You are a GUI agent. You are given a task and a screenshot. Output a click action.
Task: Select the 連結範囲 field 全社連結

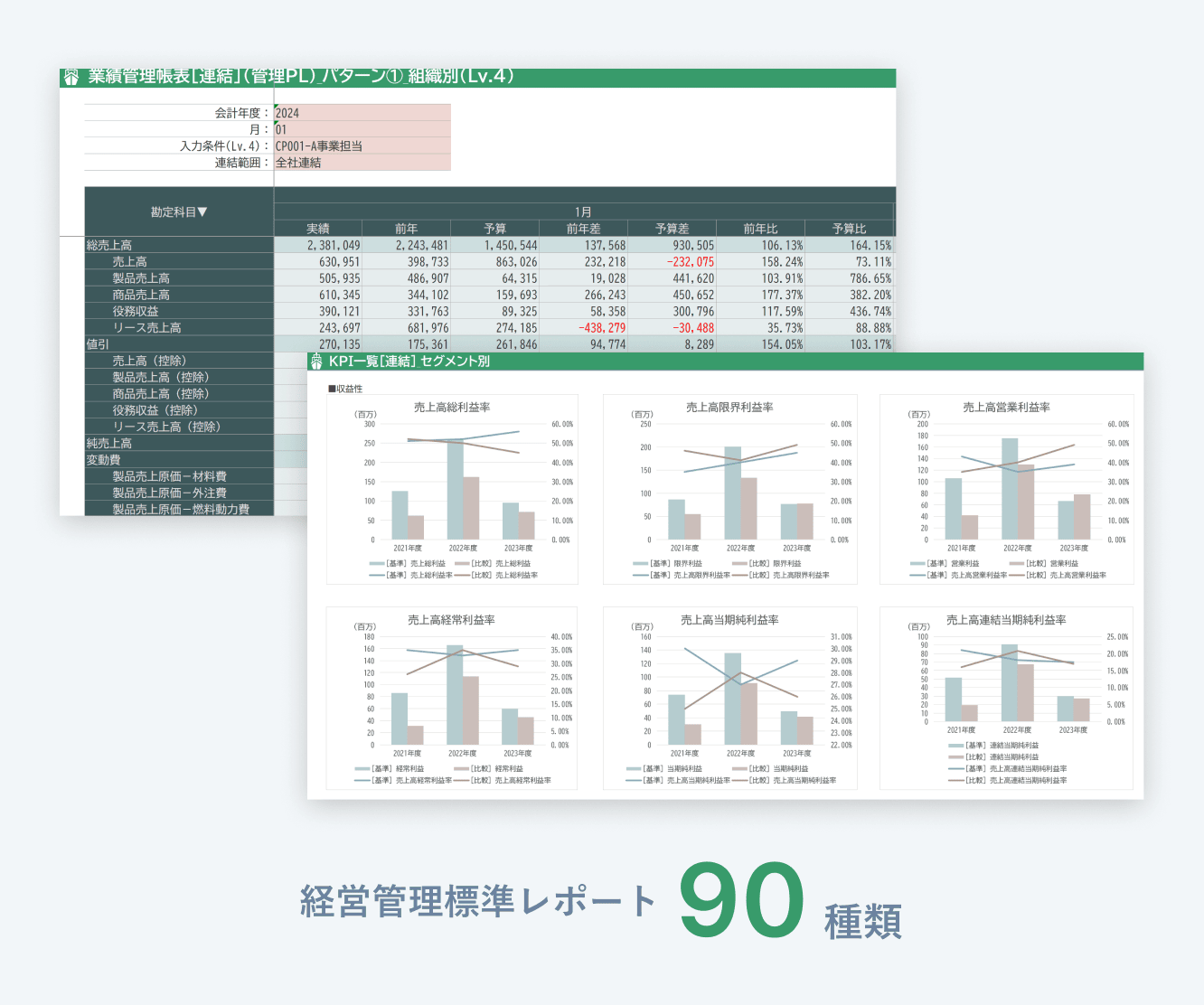tap(362, 163)
